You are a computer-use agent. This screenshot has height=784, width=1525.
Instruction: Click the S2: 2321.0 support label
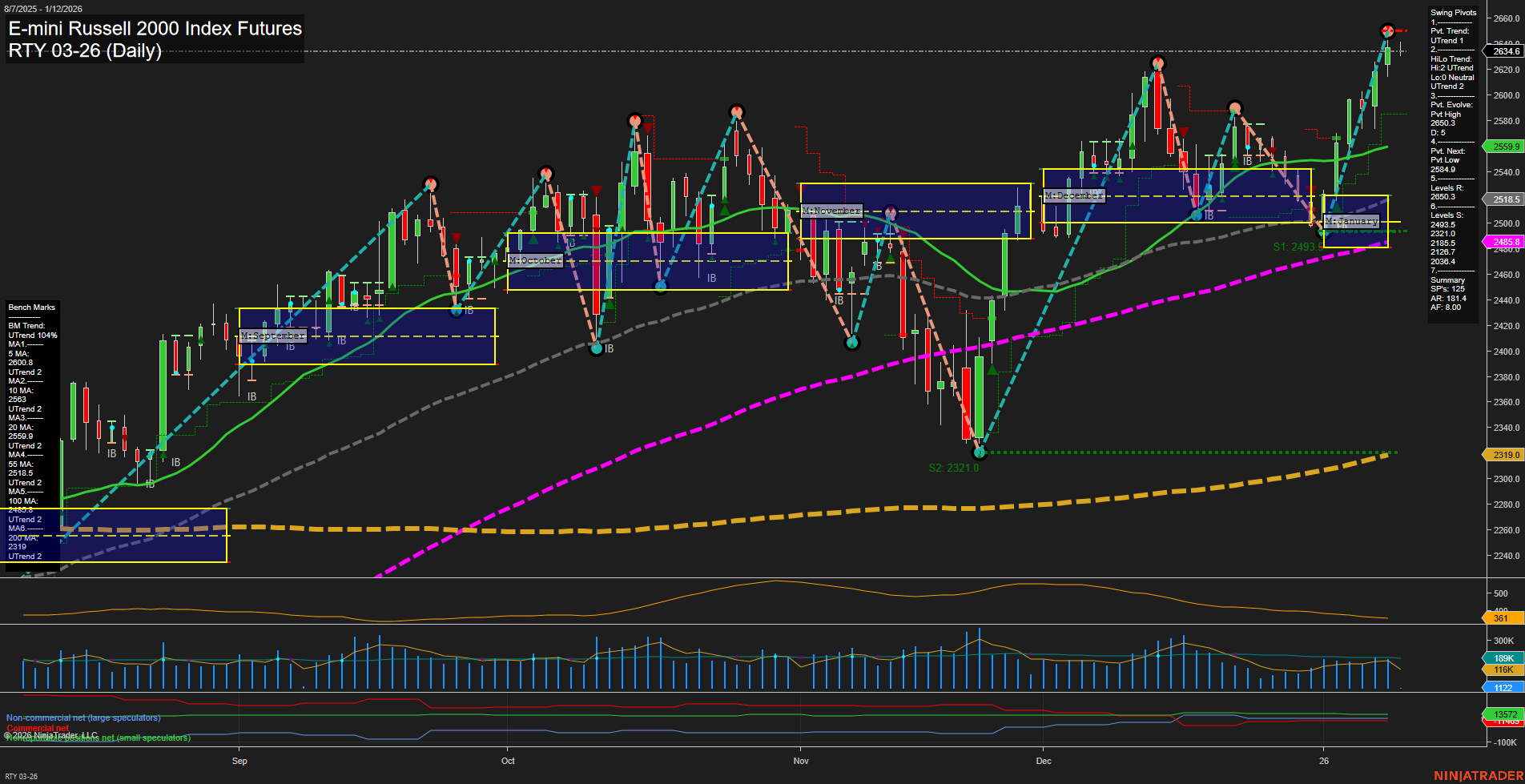(x=954, y=468)
